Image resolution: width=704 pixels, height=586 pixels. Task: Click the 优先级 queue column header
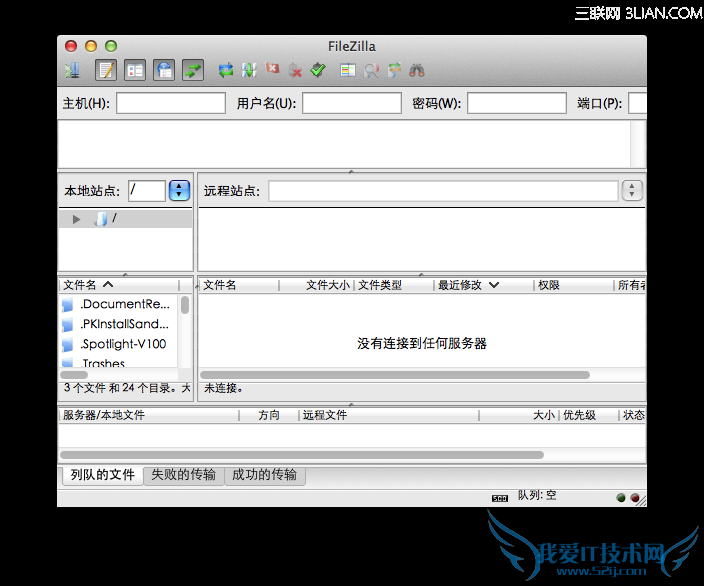(x=588, y=415)
